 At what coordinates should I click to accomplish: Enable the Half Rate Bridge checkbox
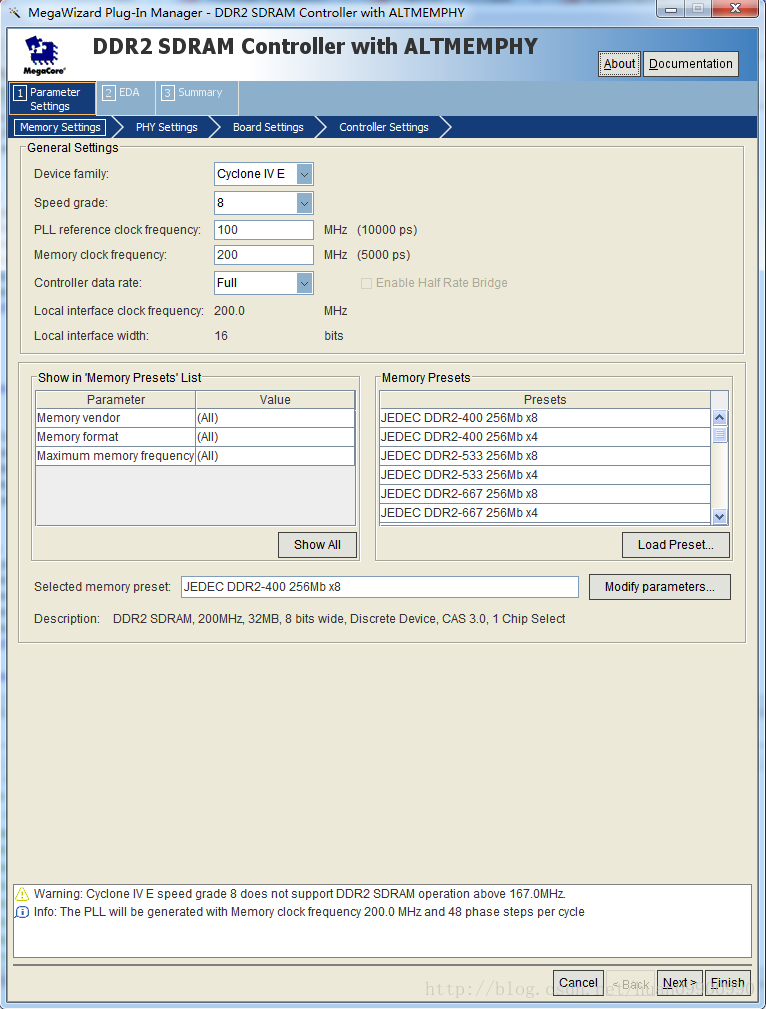coord(366,283)
